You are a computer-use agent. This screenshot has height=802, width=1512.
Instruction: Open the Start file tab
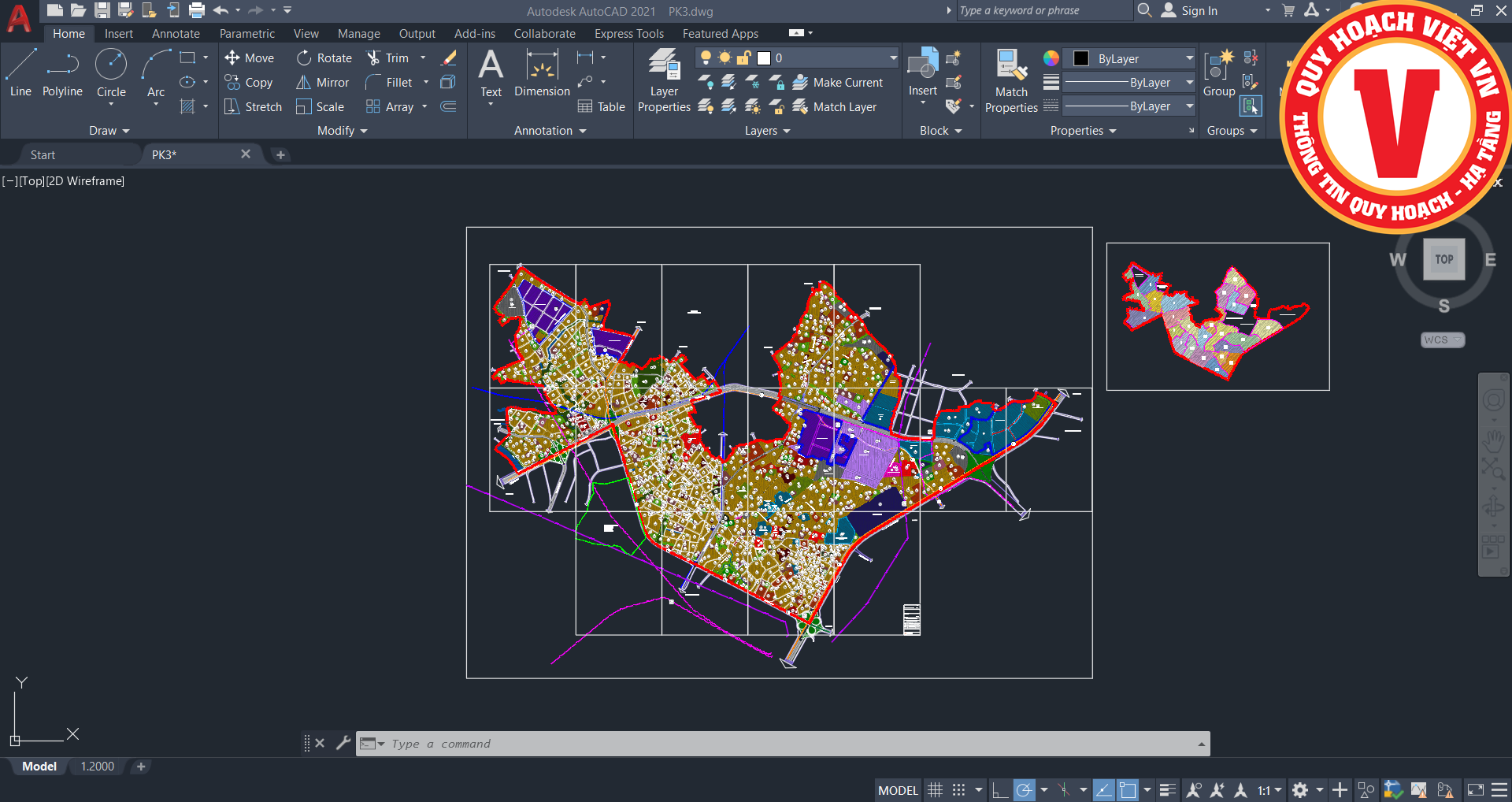[43, 155]
